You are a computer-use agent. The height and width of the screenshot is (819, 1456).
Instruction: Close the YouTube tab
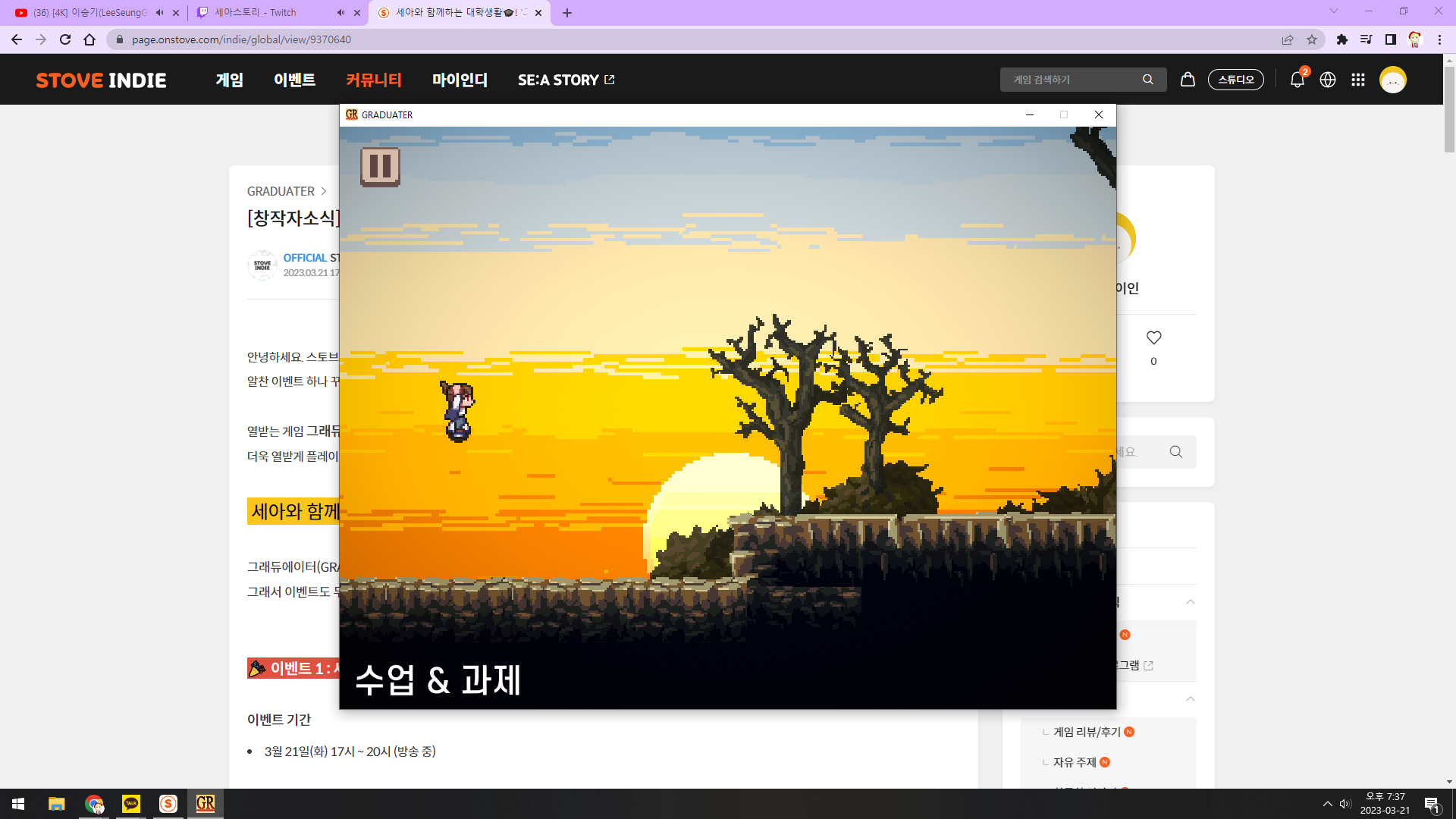coord(176,13)
